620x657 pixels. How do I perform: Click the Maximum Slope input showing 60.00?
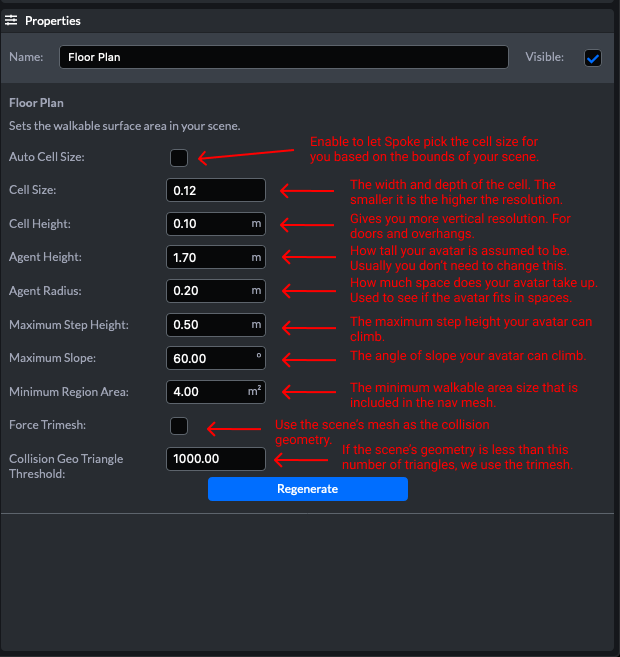[208, 358]
